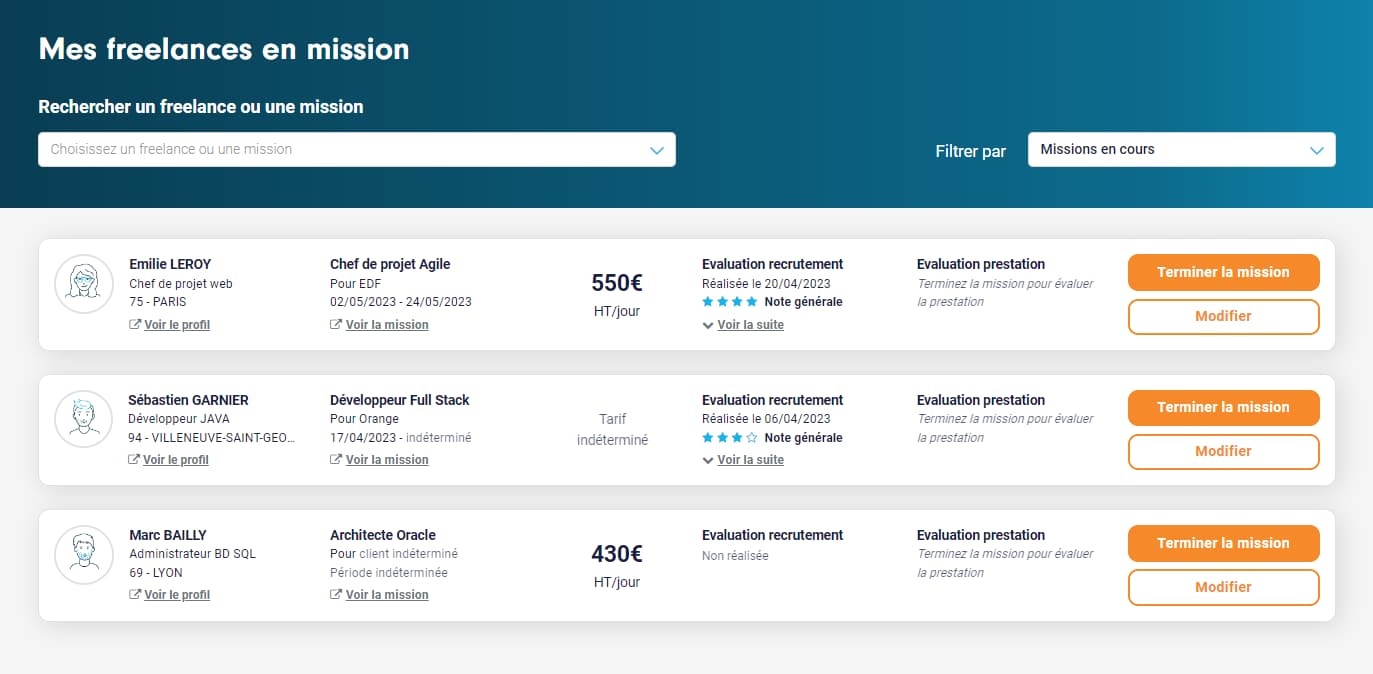Click star rating in Emilie LEROY's evaluation

point(730,302)
